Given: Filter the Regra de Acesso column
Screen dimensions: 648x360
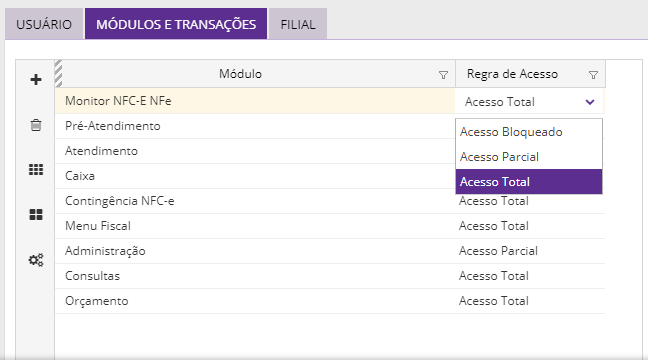Looking at the screenshot, I should pyautogui.click(x=593, y=75).
